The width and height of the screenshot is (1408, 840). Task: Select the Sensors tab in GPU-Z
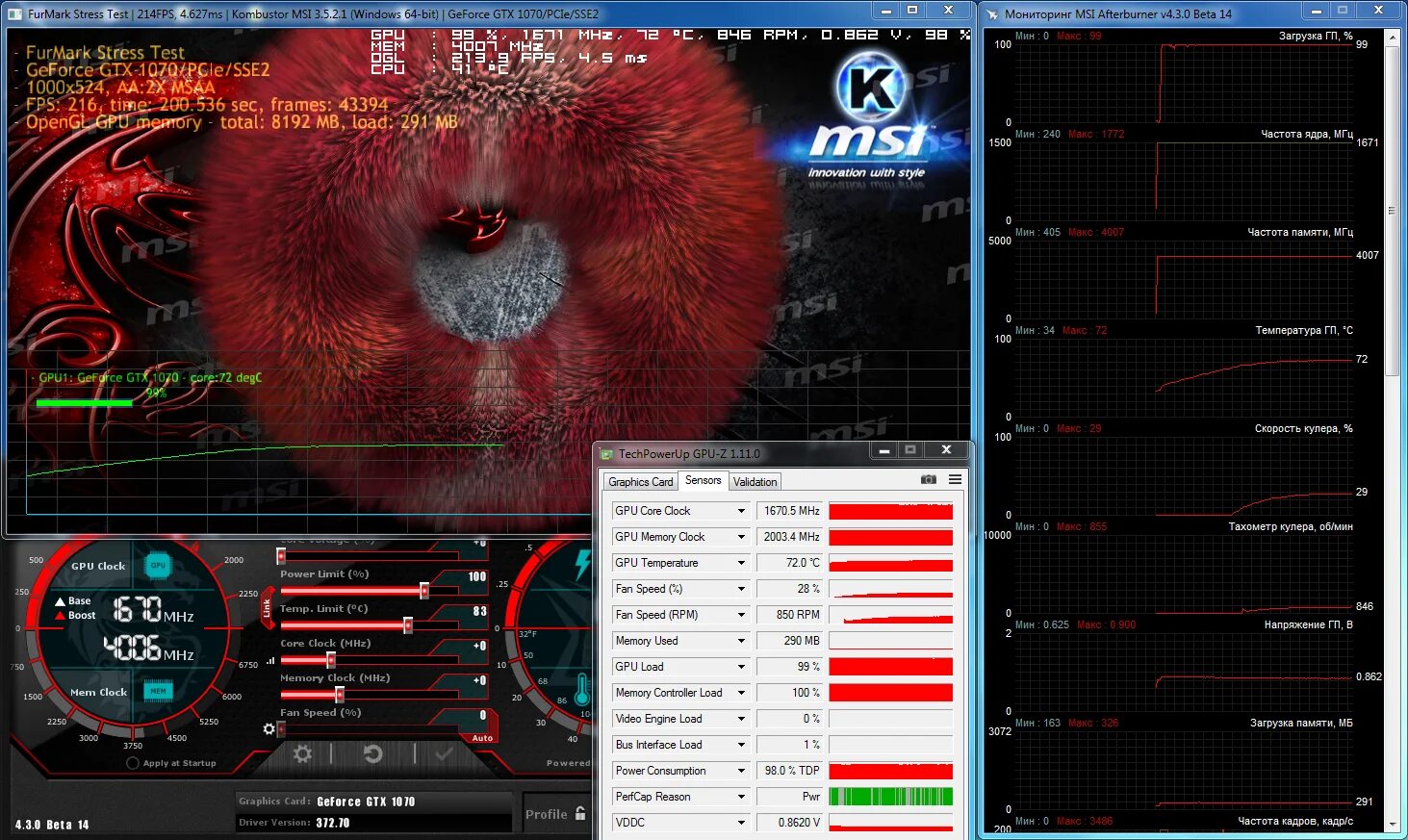click(x=703, y=480)
